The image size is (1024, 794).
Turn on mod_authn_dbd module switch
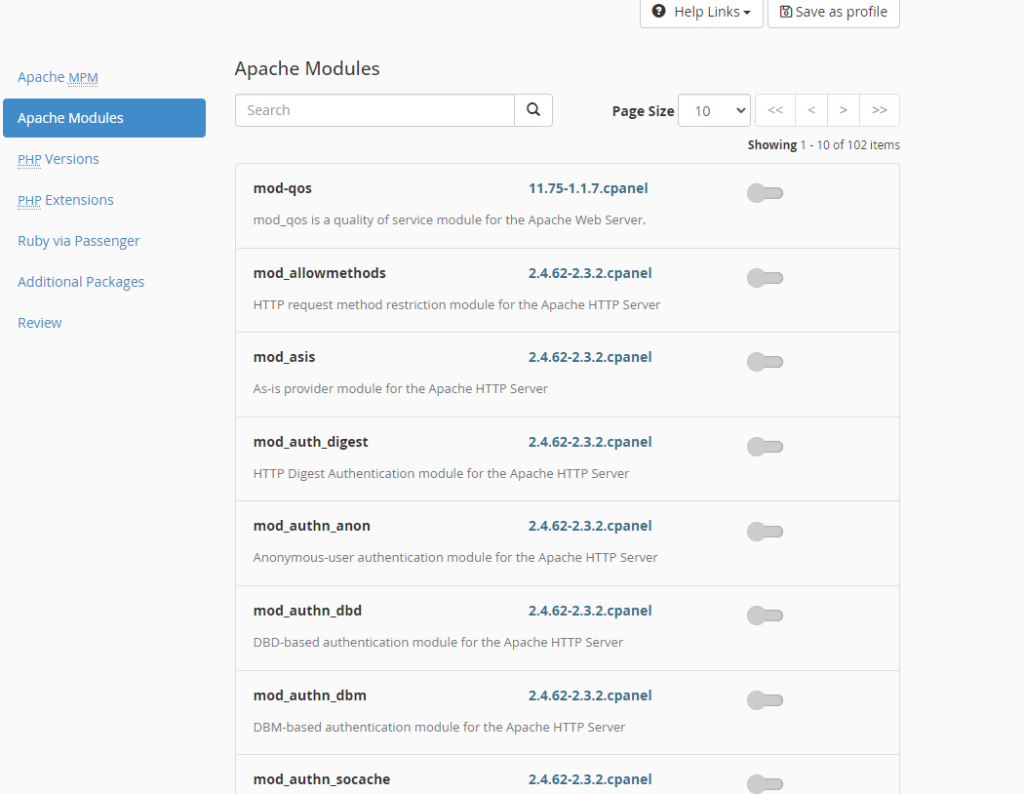[x=765, y=615]
